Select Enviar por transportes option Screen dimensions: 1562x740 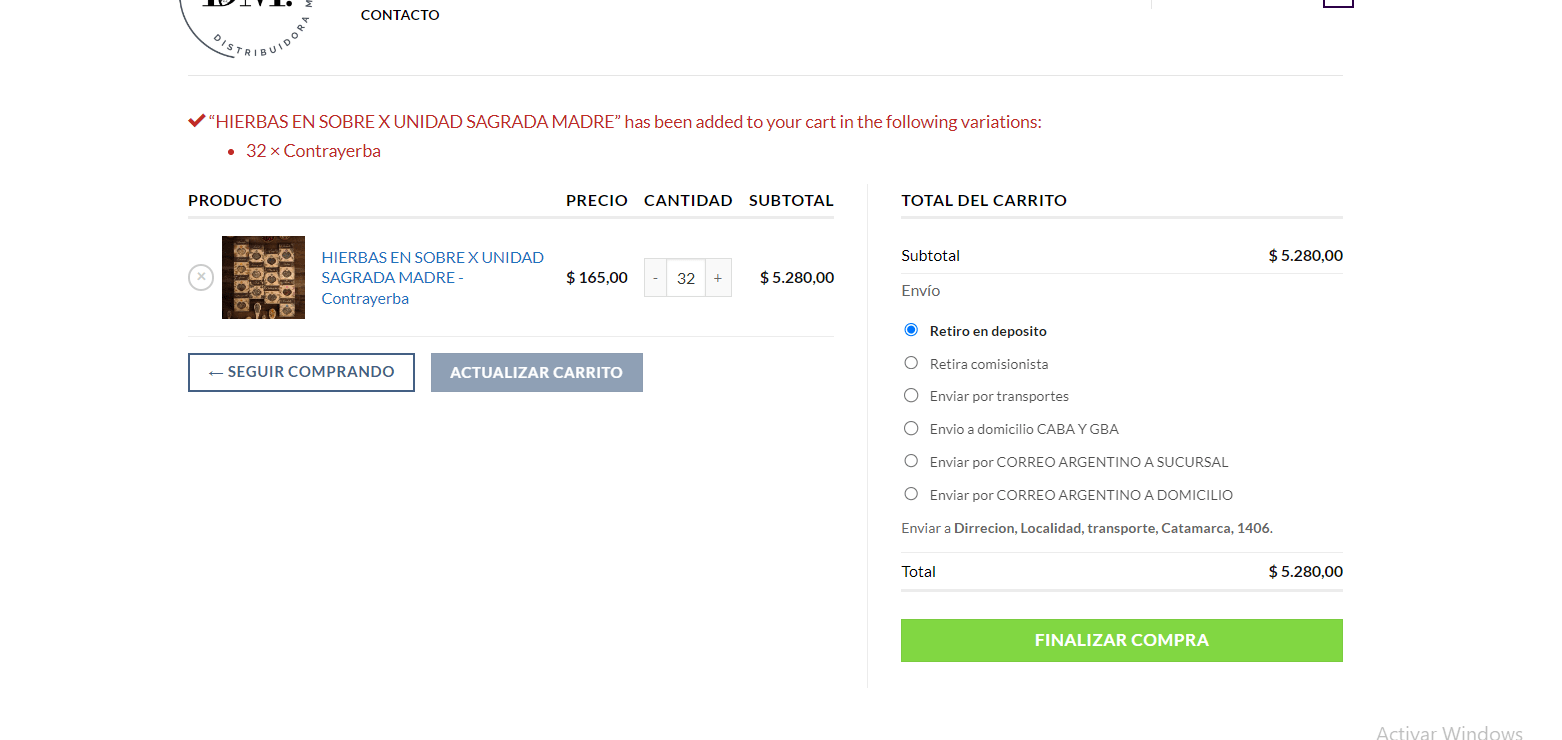tap(911, 395)
